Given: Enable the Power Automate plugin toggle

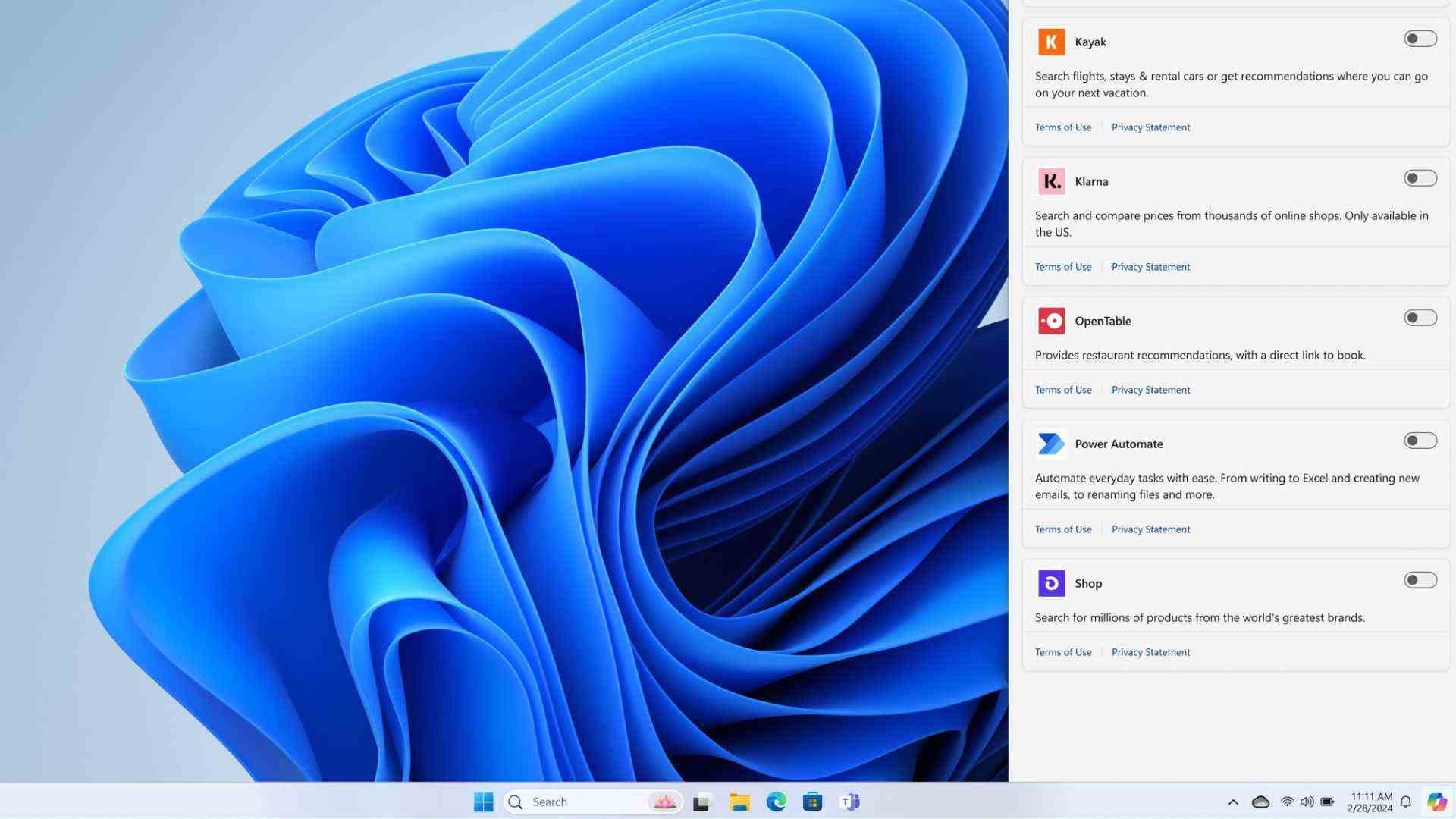Looking at the screenshot, I should click(x=1419, y=441).
